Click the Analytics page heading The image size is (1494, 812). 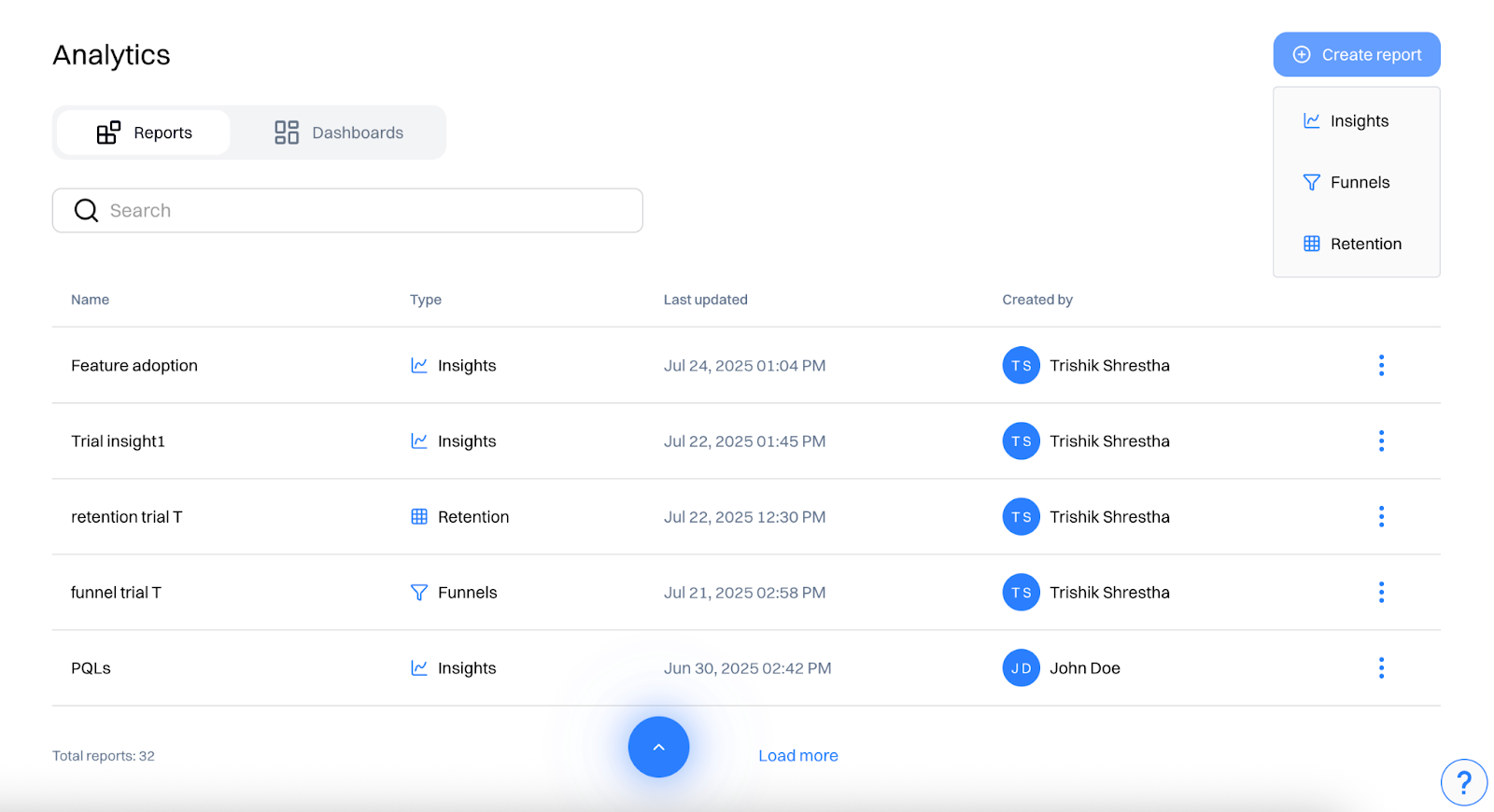[111, 55]
